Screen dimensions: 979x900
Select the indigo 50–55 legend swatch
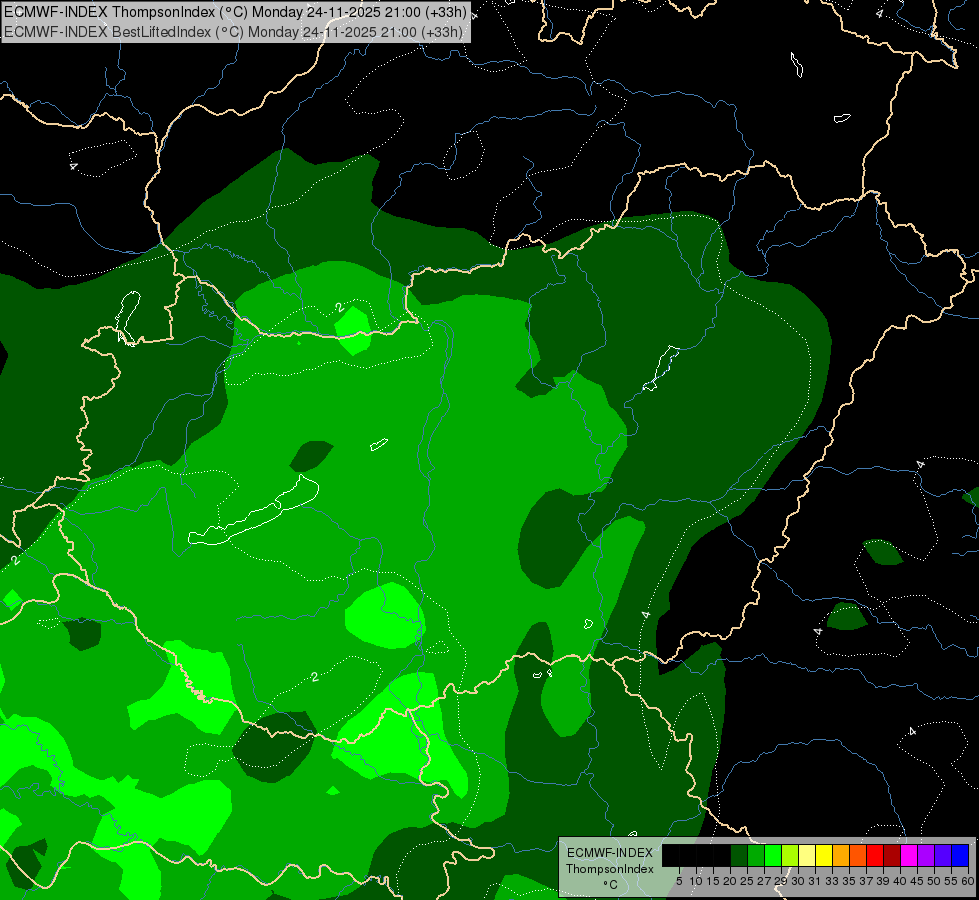tap(943, 855)
